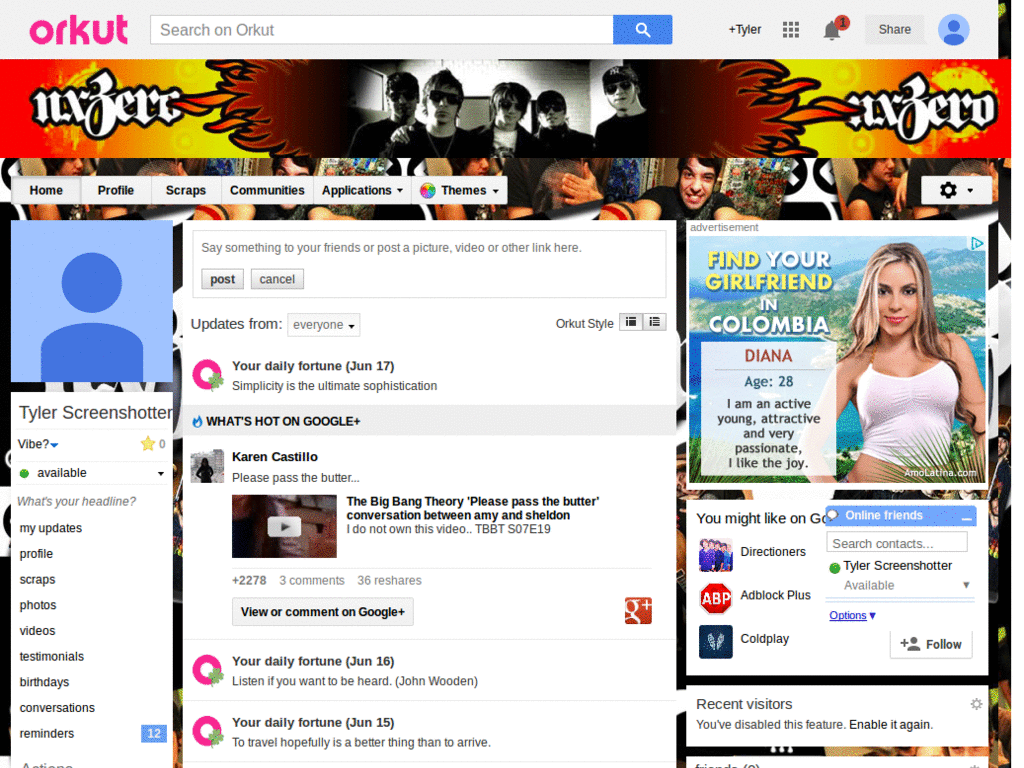Click the post button
The width and height of the screenshot is (1024, 768).
point(222,280)
